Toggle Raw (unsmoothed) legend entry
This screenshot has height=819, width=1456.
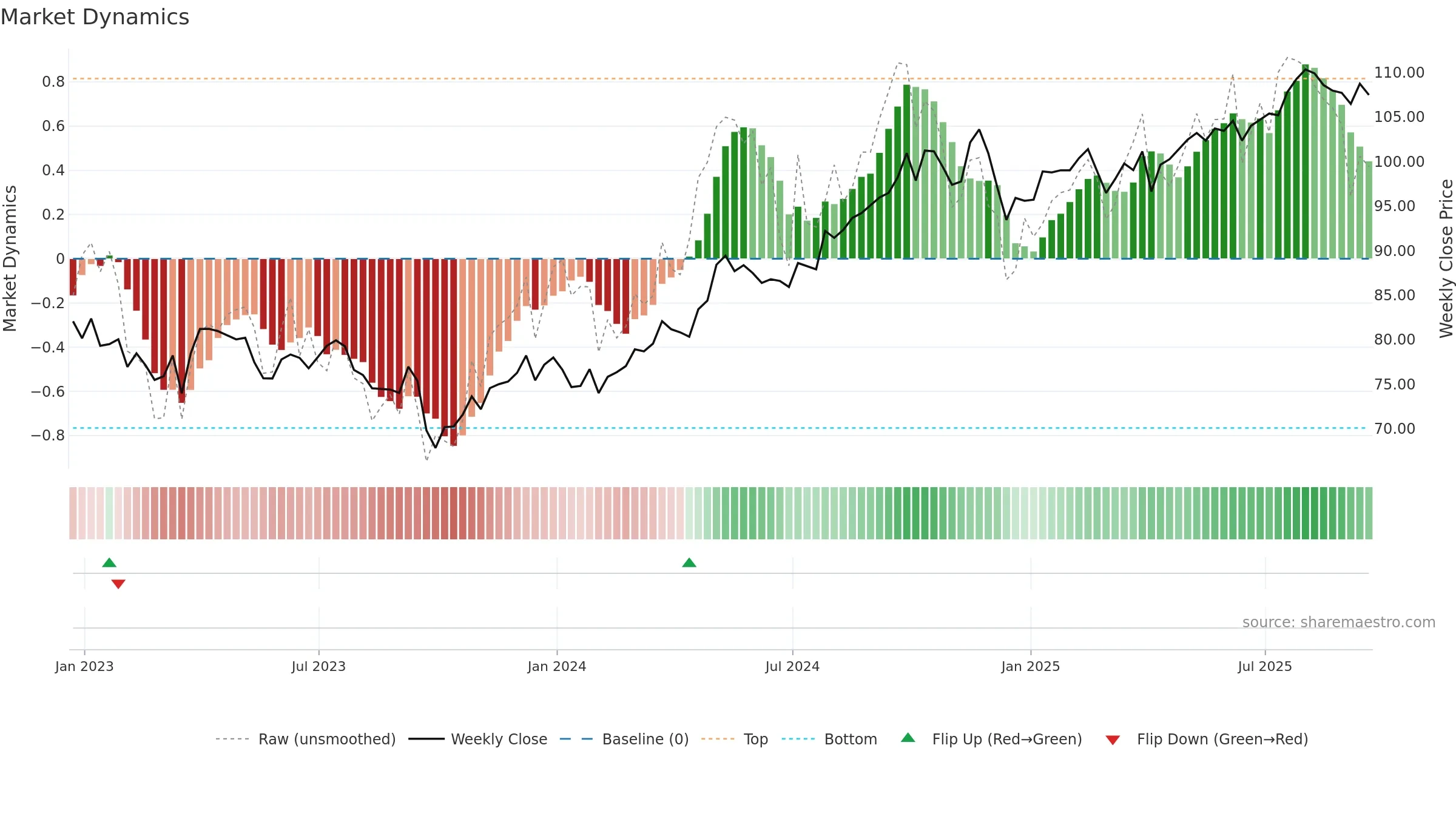306,739
